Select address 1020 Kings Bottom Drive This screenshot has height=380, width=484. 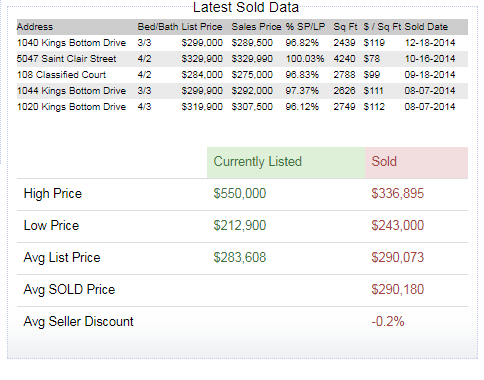pyautogui.click(x=71, y=107)
